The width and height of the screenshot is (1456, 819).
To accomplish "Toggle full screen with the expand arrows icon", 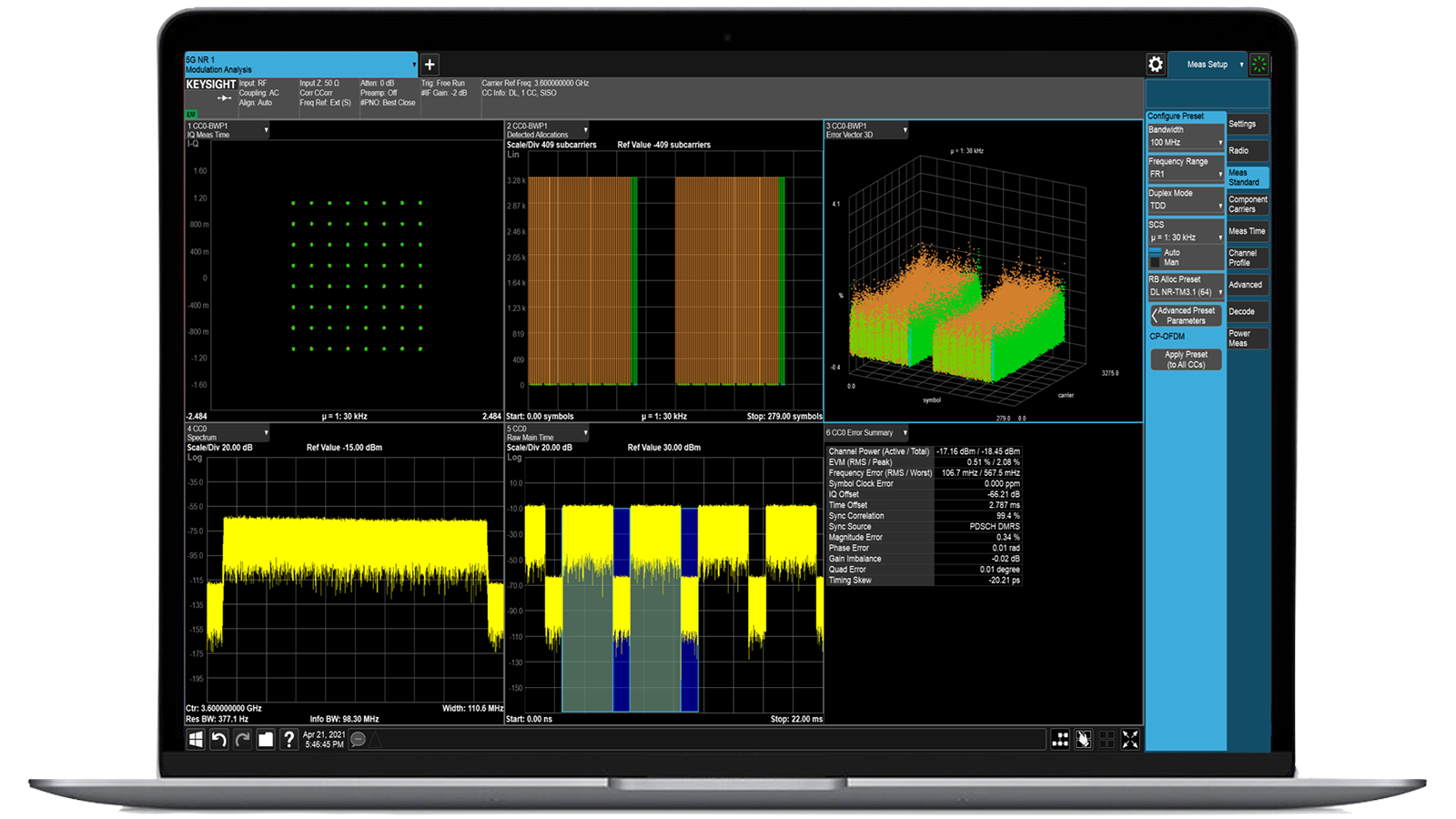I will (1130, 740).
